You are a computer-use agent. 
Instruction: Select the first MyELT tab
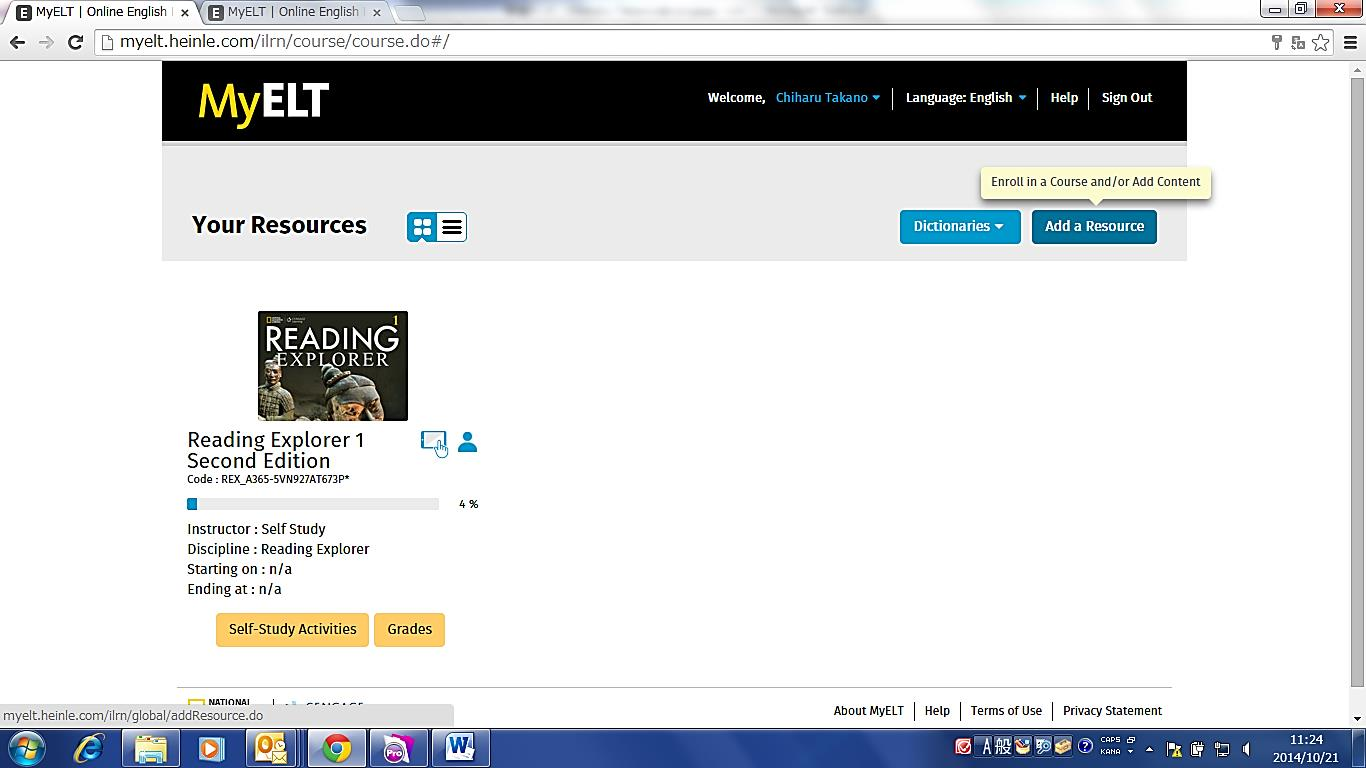tap(100, 12)
